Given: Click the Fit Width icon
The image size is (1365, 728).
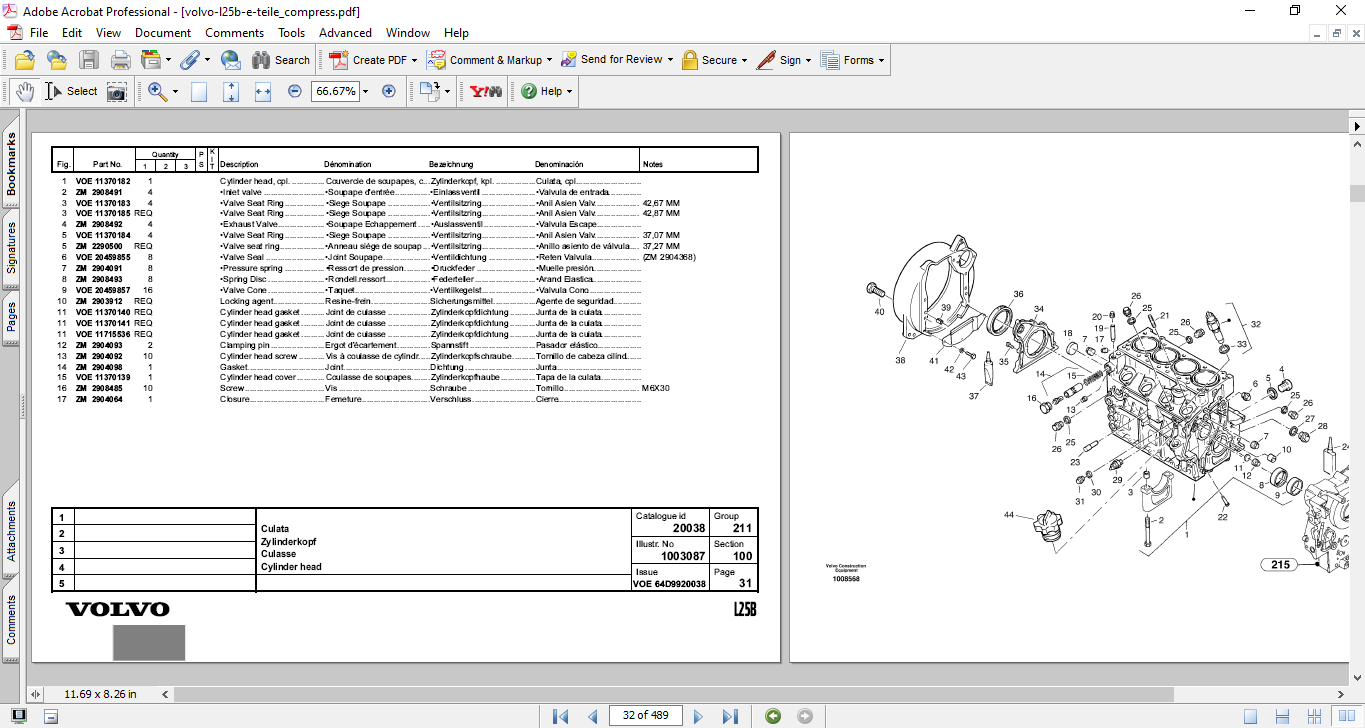Looking at the screenshot, I should point(263,91).
